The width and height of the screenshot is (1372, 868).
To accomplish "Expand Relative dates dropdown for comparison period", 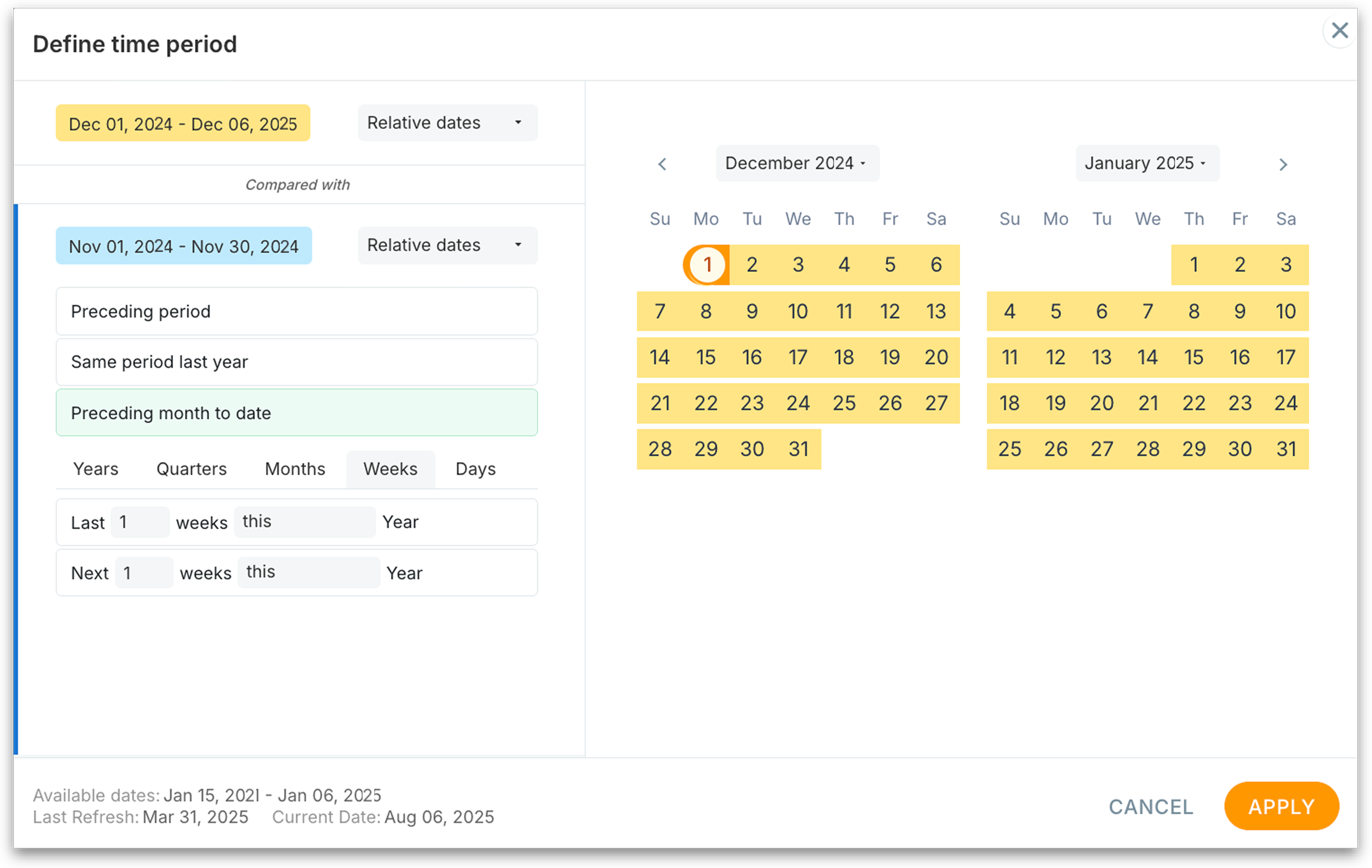I will [447, 246].
